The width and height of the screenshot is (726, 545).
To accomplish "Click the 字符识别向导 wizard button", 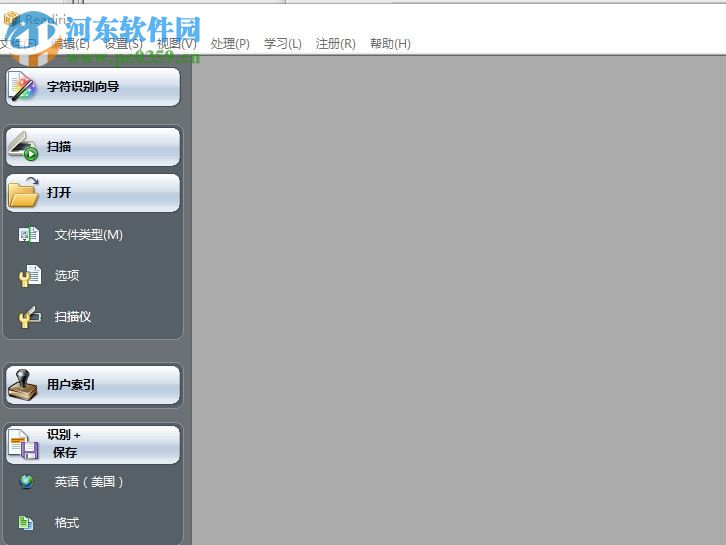I will pos(93,87).
